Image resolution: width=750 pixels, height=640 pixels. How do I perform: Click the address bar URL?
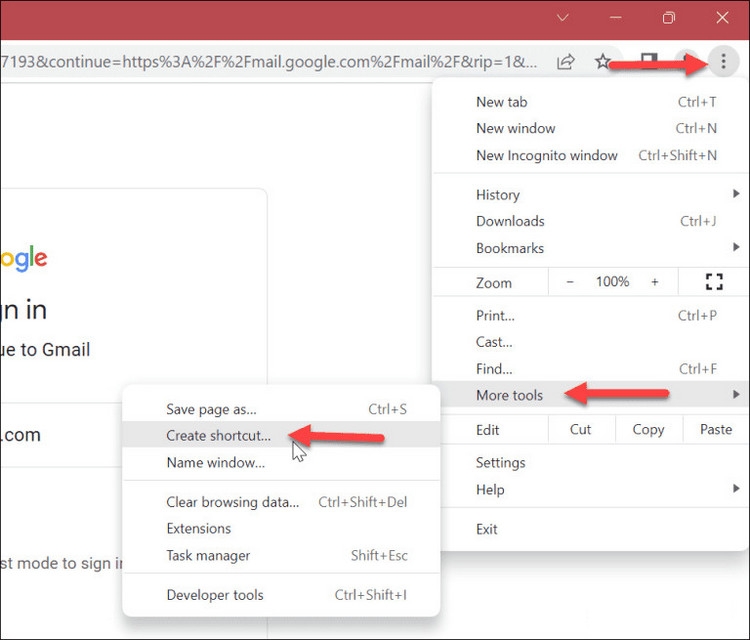[x=269, y=62]
